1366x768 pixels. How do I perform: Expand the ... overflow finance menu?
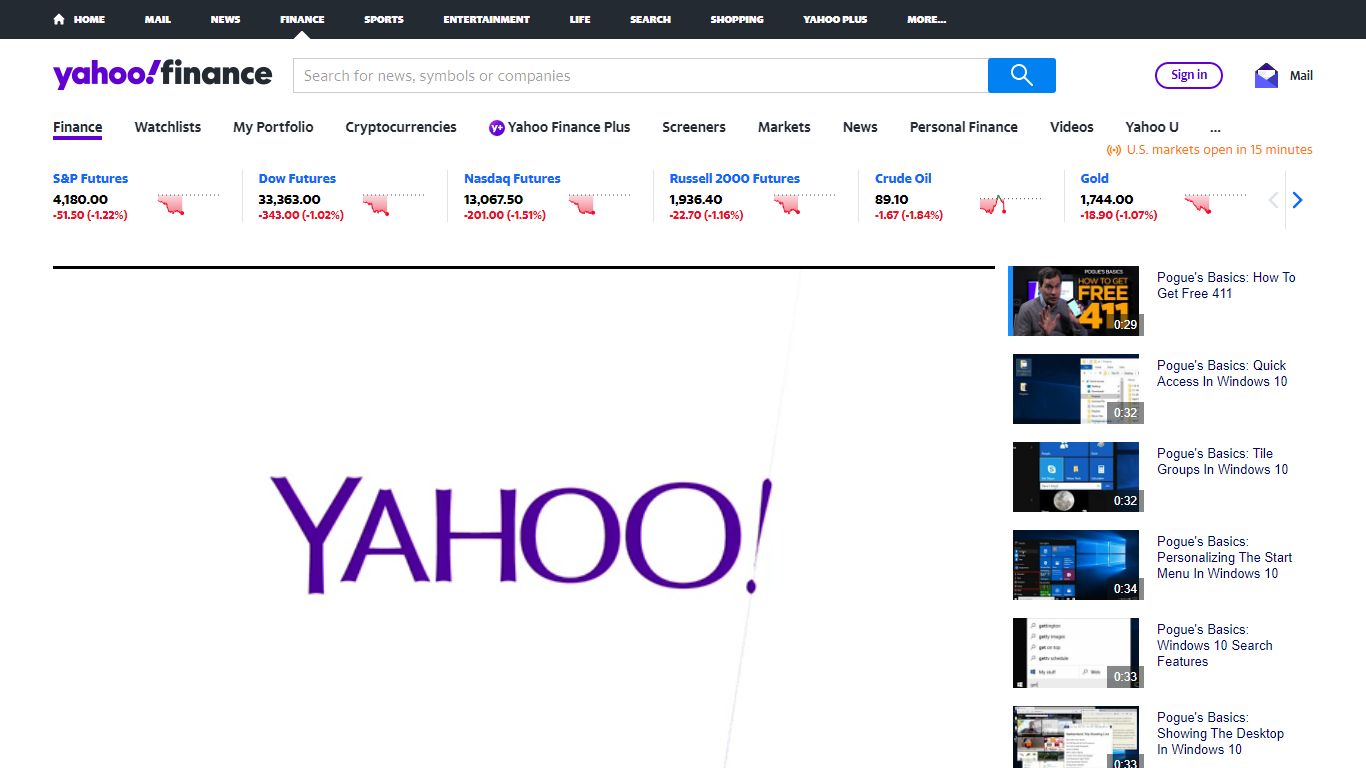pyautogui.click(x=1215, y=127)
